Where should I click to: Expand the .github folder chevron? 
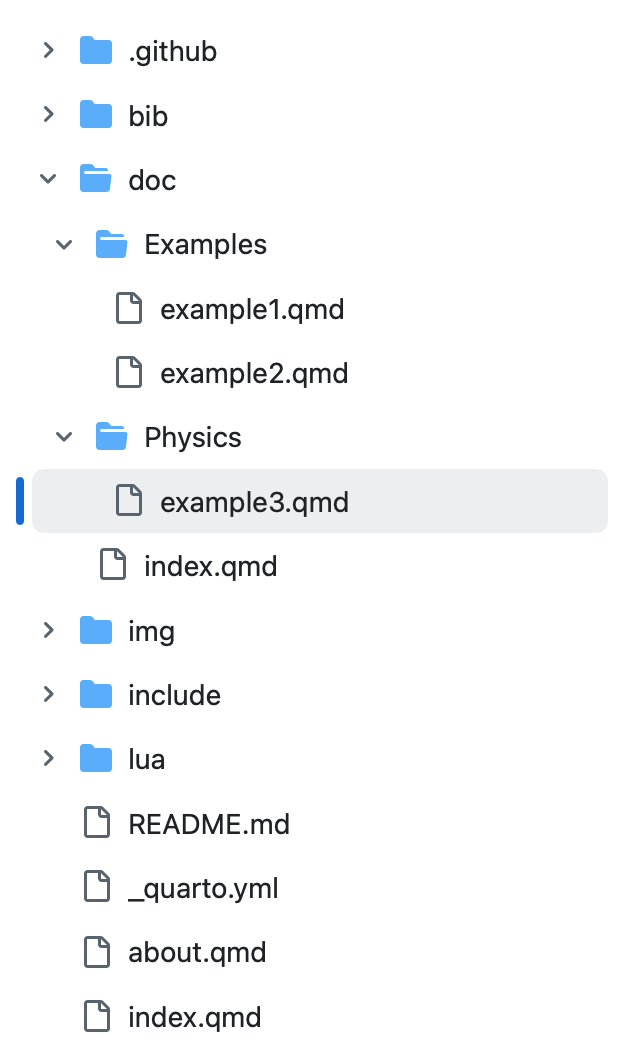point(48,51)
